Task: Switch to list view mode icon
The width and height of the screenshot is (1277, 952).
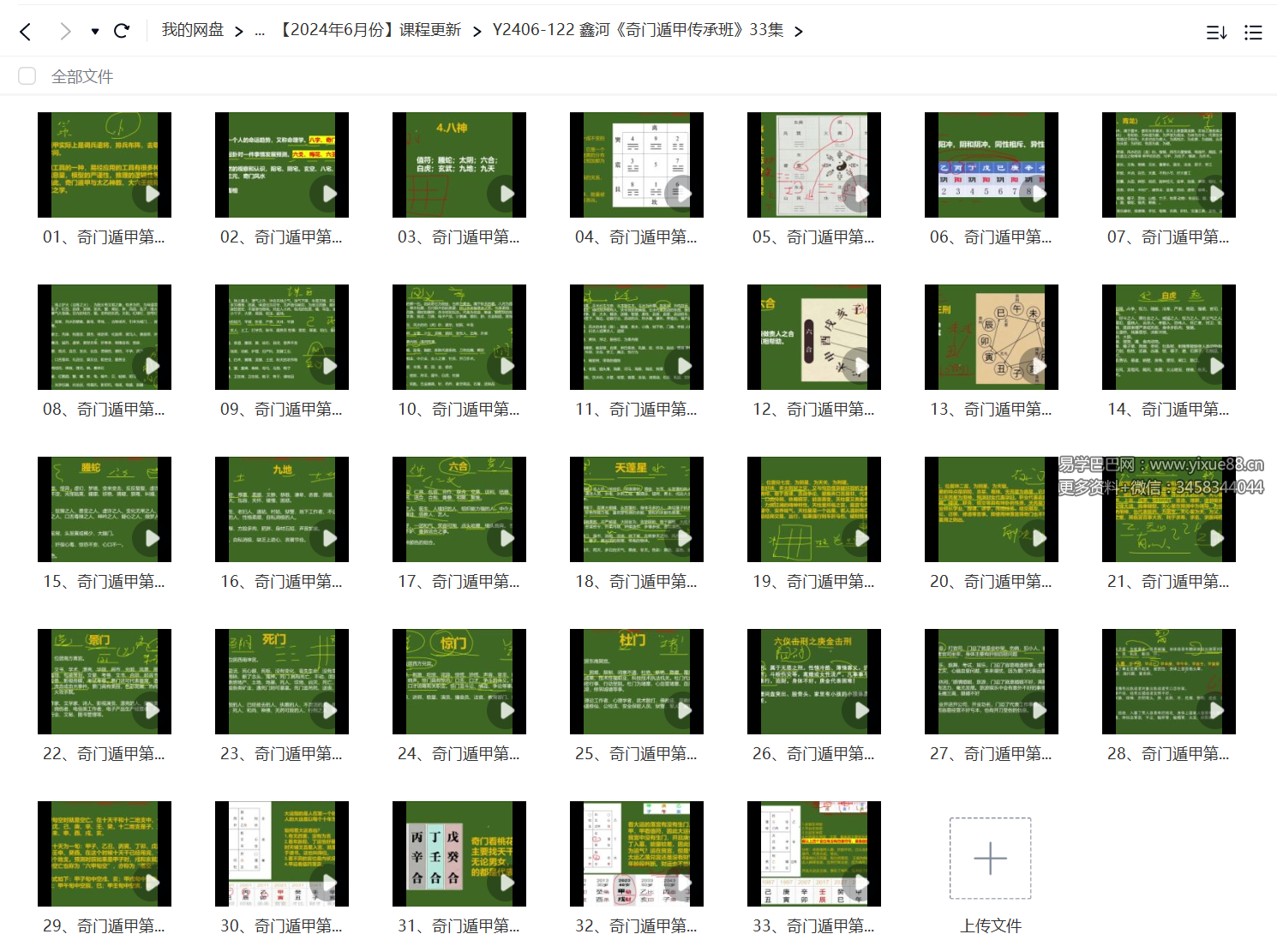Action: tap(1253, 33)
